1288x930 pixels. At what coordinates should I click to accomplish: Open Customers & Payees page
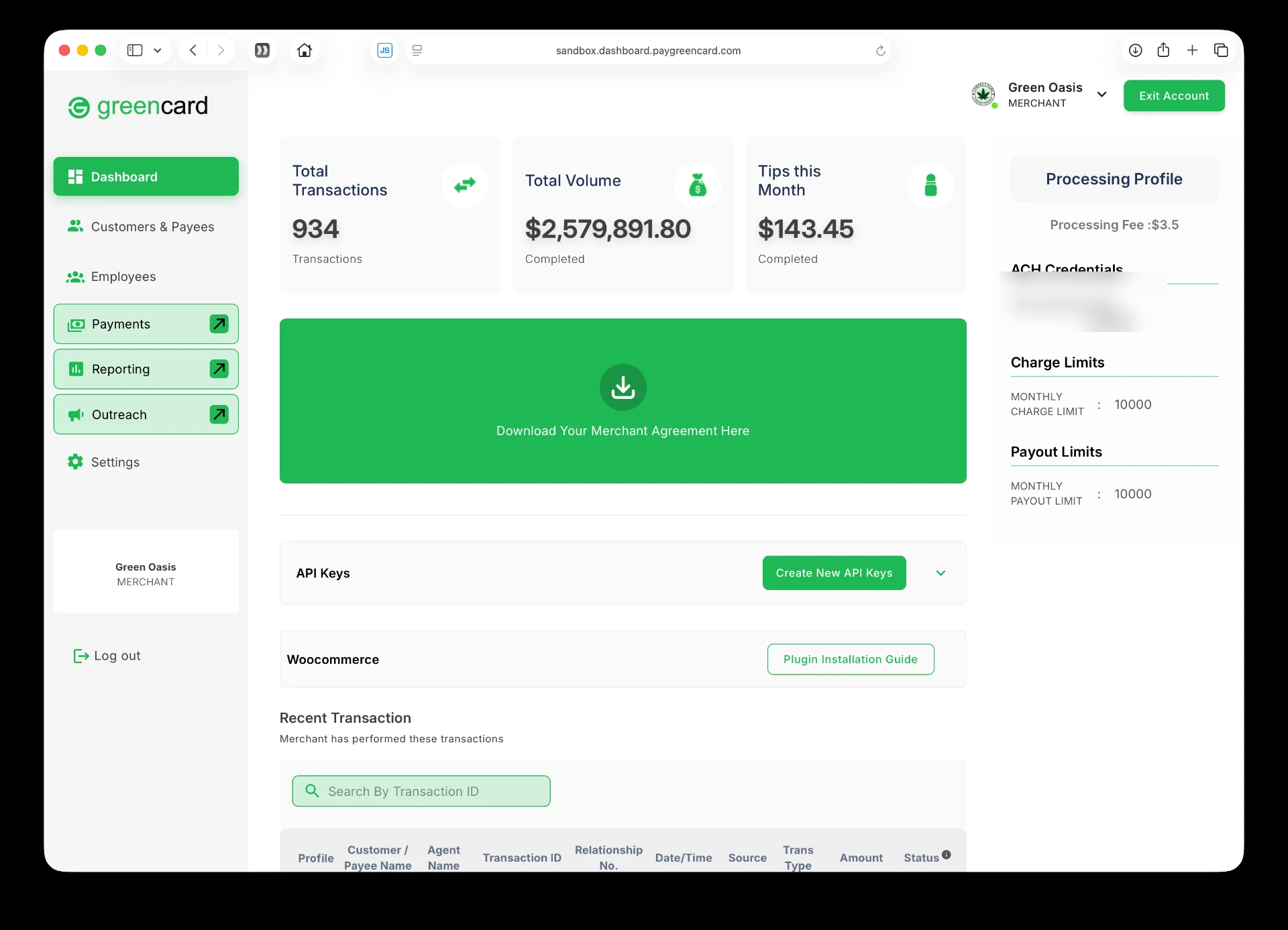point(141,227)
